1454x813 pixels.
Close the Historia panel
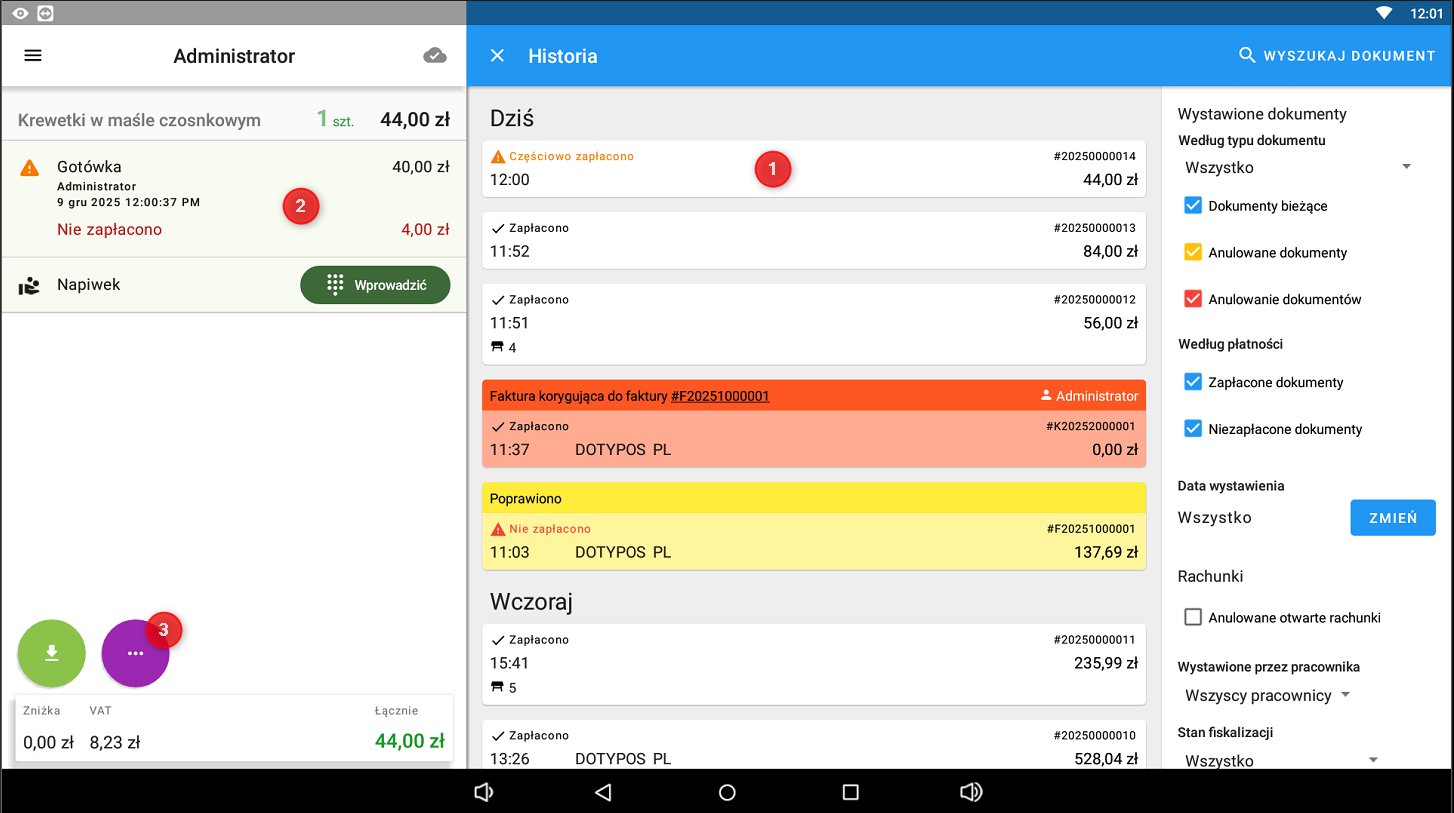click(497, 56)
